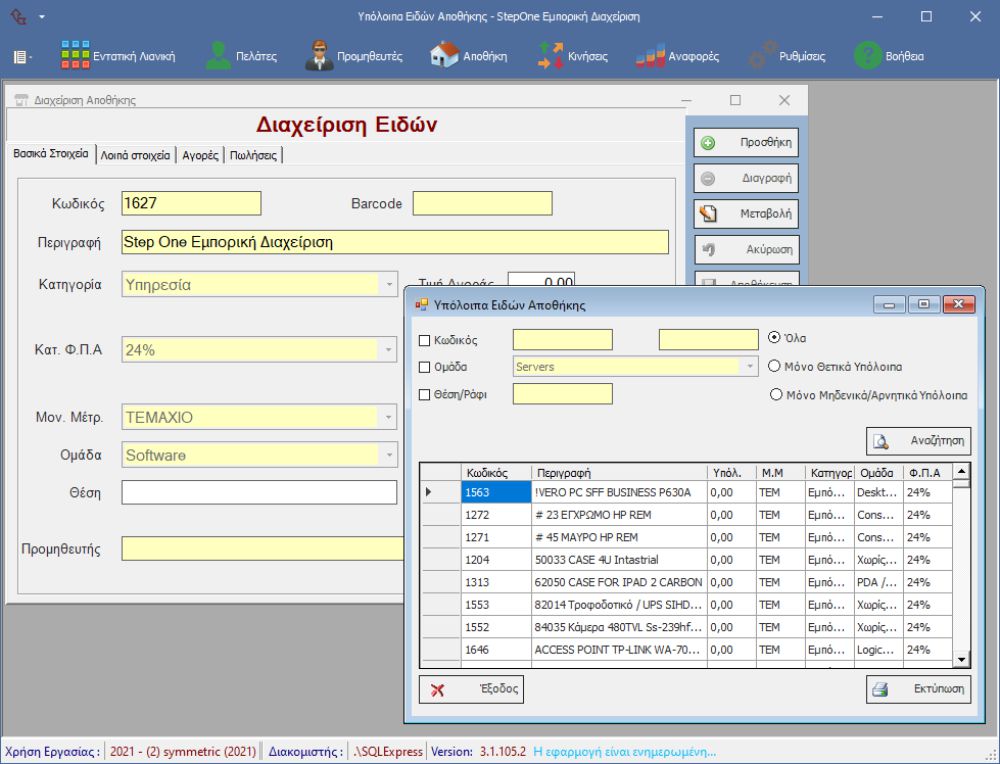Open the Αποθήκη warehouse icon
The image size is (1000, 764).
[444, 56]
